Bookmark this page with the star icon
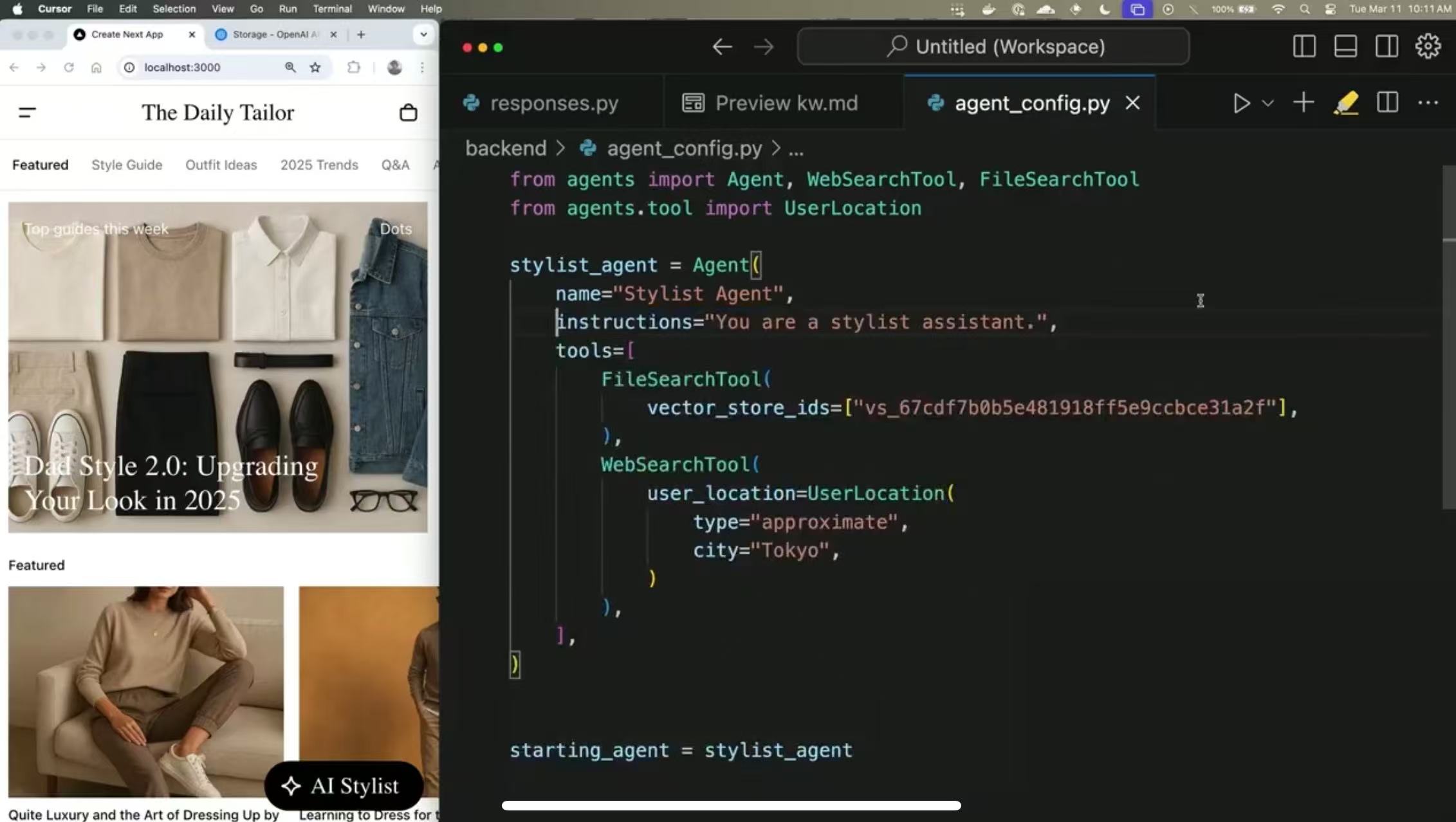Image resolution: width=1456 pixels, height=822 pixels. click(x=315, y=68)
